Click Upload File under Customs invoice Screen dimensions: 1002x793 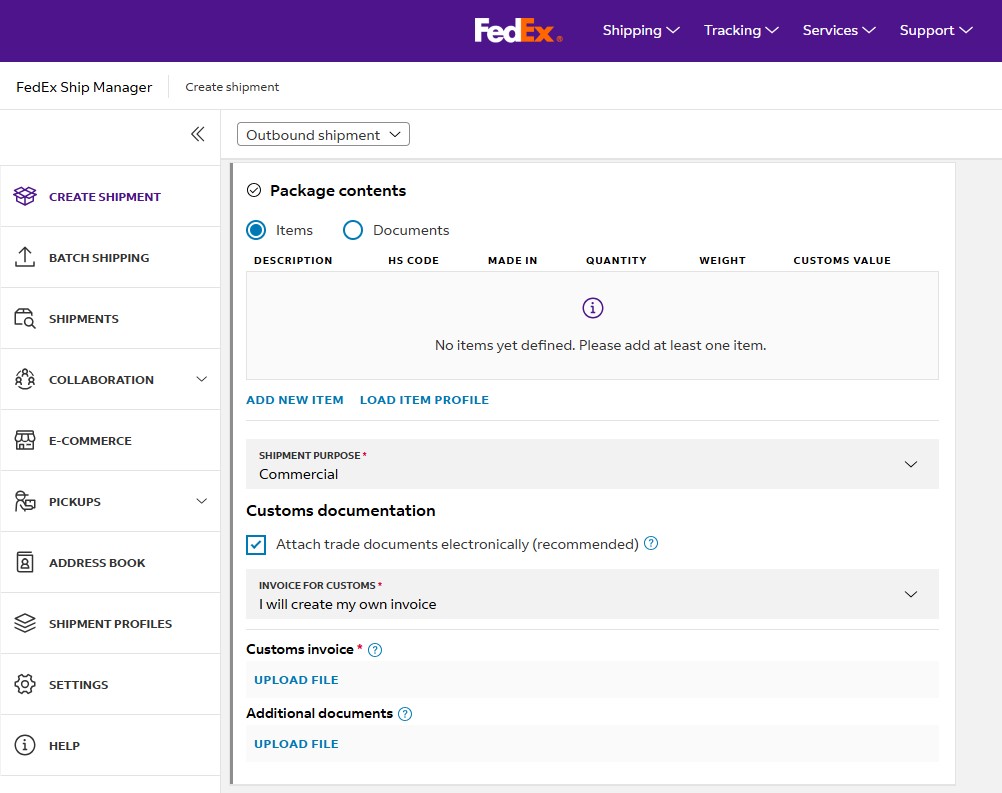297,680
